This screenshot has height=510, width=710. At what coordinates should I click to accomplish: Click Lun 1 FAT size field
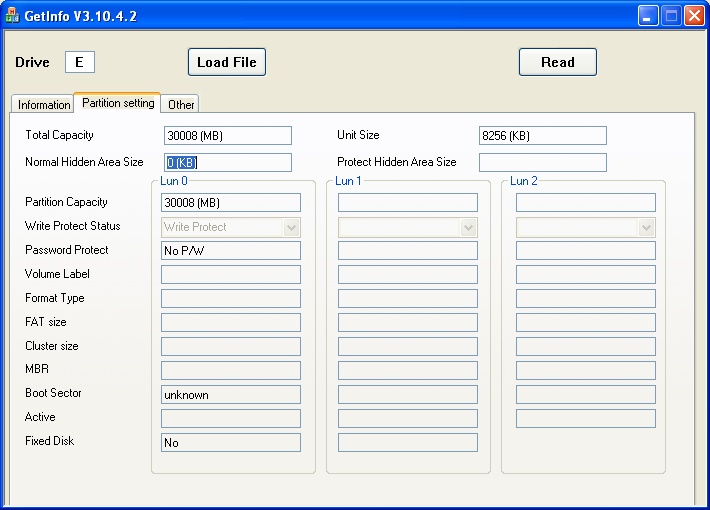[x=408, y=322]
